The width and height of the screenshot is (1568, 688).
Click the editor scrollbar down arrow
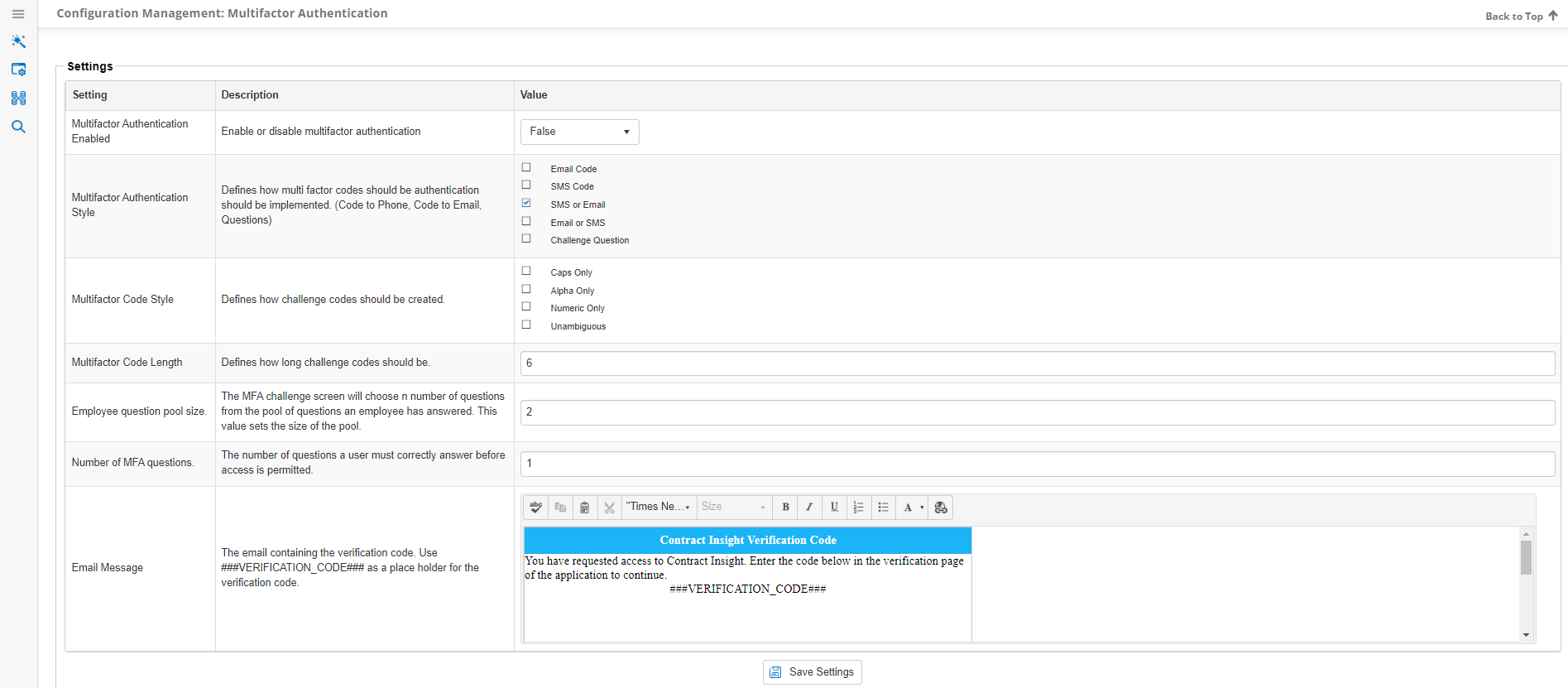[x=1526, y=635]
